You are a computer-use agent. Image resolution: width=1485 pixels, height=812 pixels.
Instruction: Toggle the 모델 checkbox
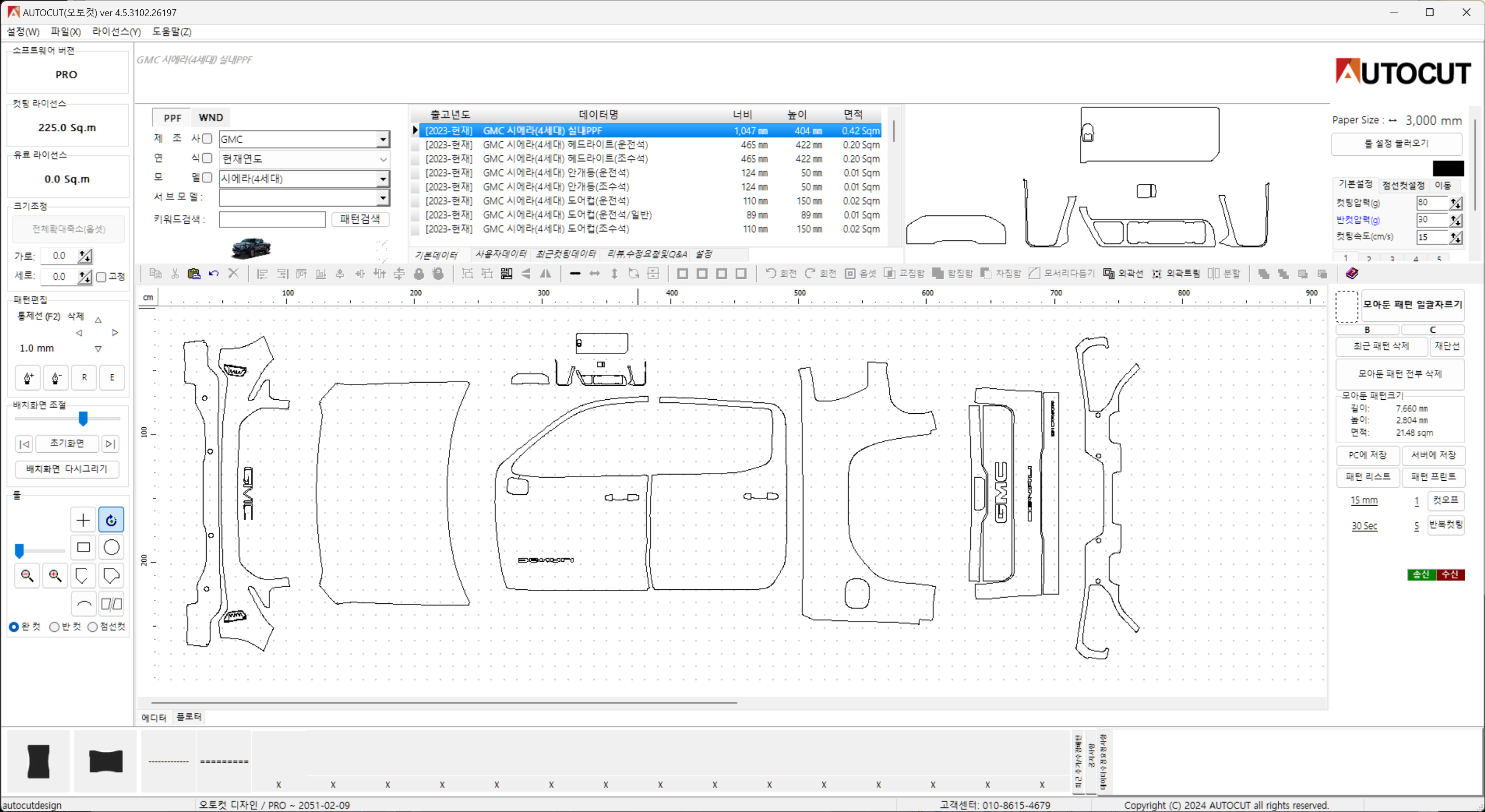[207, 178]
